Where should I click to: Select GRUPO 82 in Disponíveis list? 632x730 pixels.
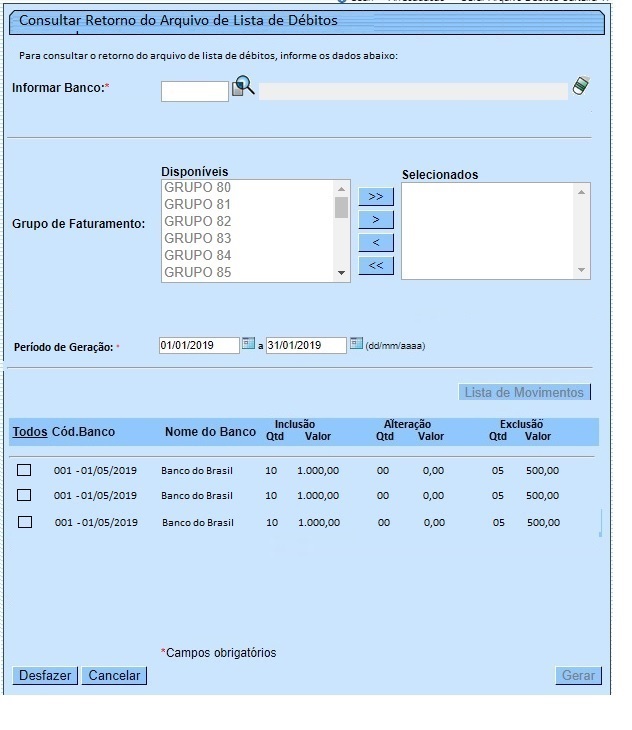198,221
